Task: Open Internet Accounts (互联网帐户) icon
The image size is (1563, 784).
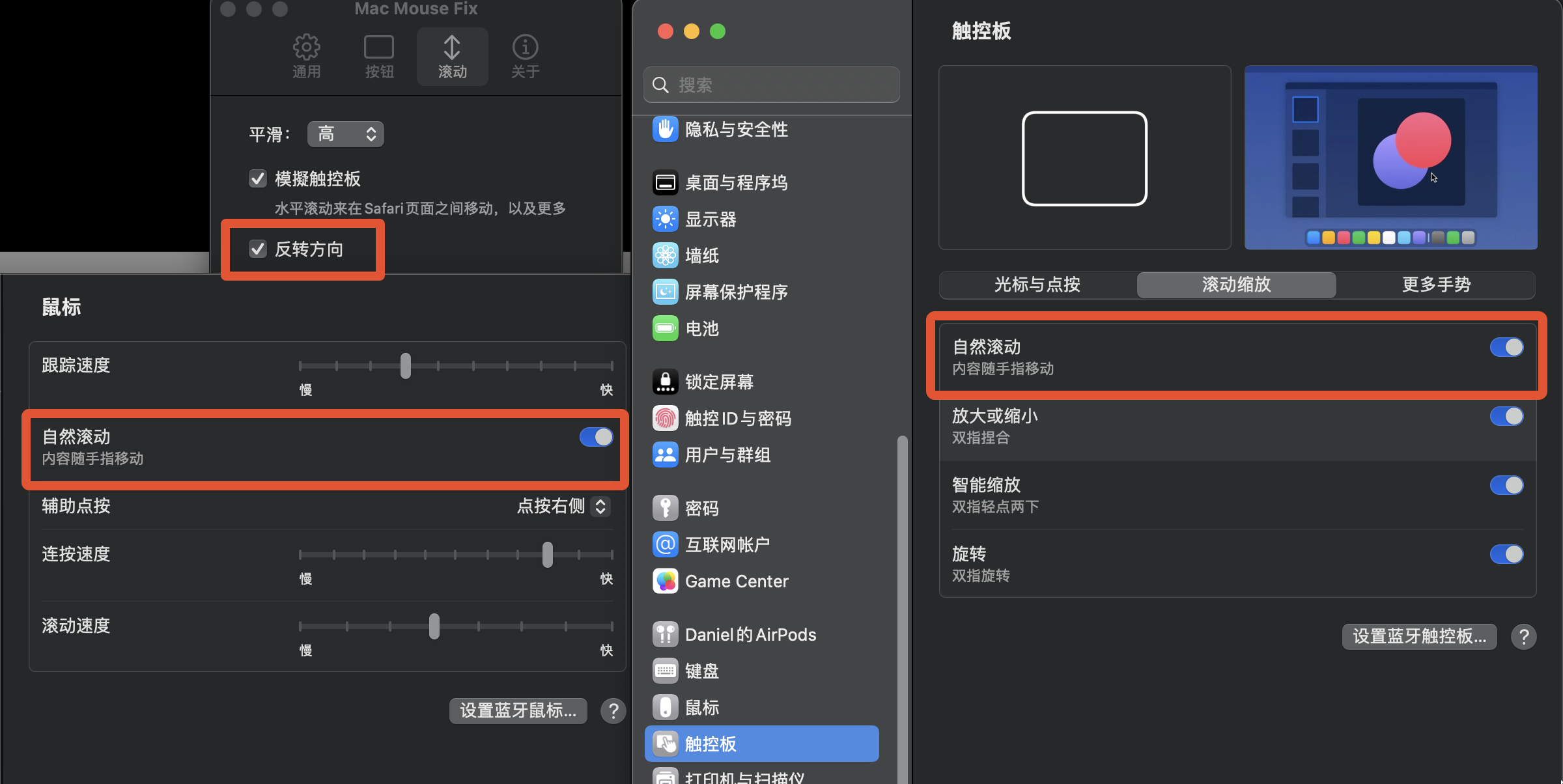Action: click(665, 545)
